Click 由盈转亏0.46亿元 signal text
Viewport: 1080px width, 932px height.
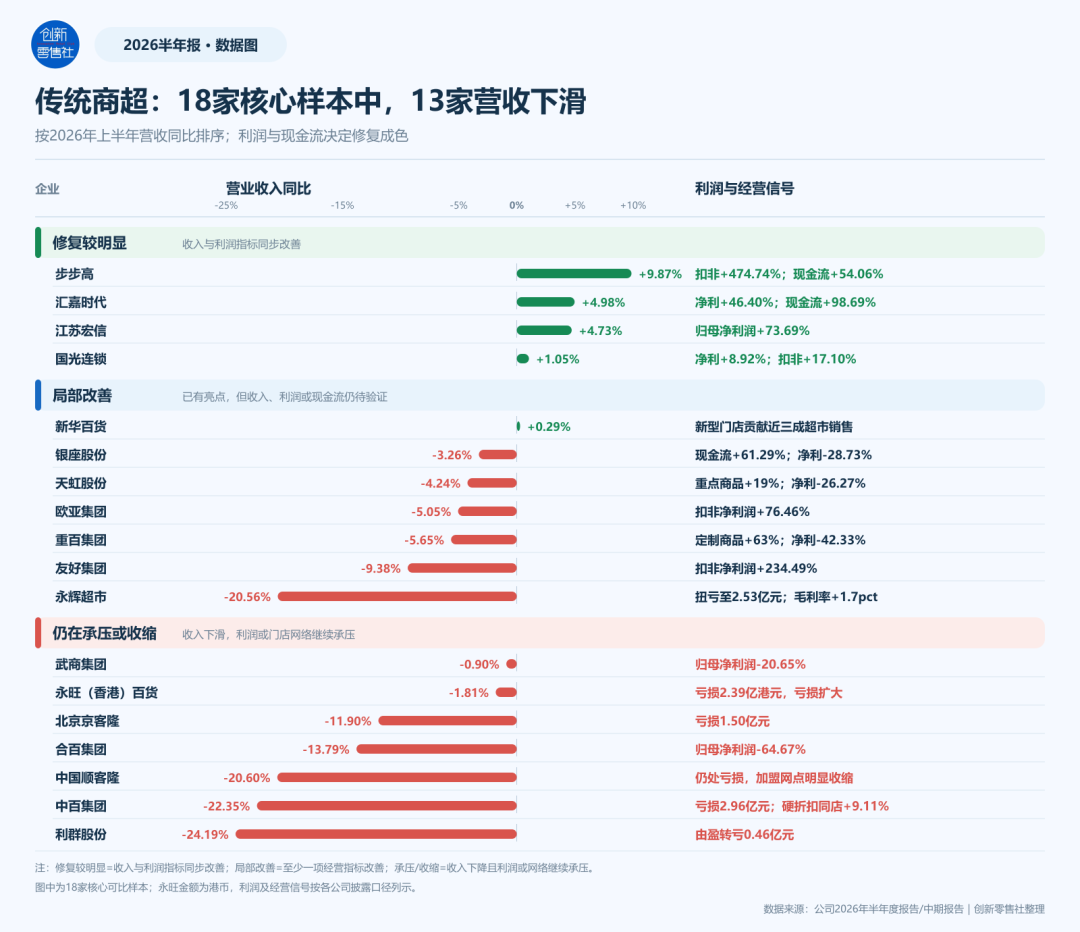pyautogui.click(x=744, y=834)
